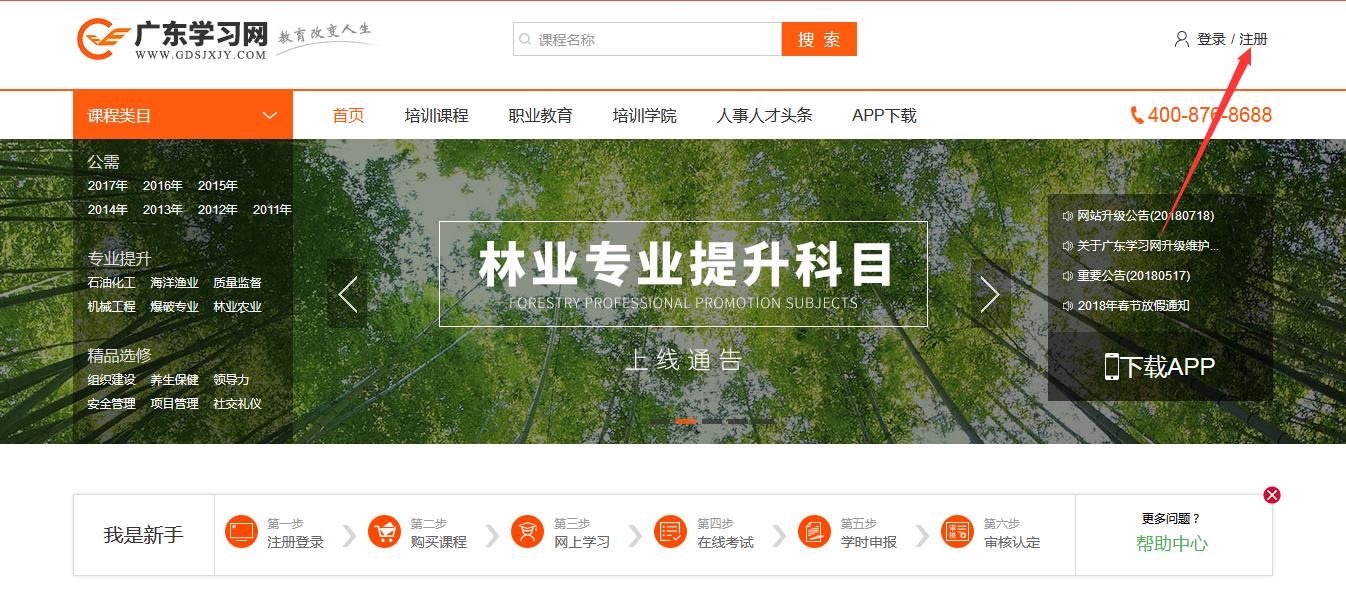Expand the 课程类目 category dropdown

pyautogui.click(x=269, y=116)
